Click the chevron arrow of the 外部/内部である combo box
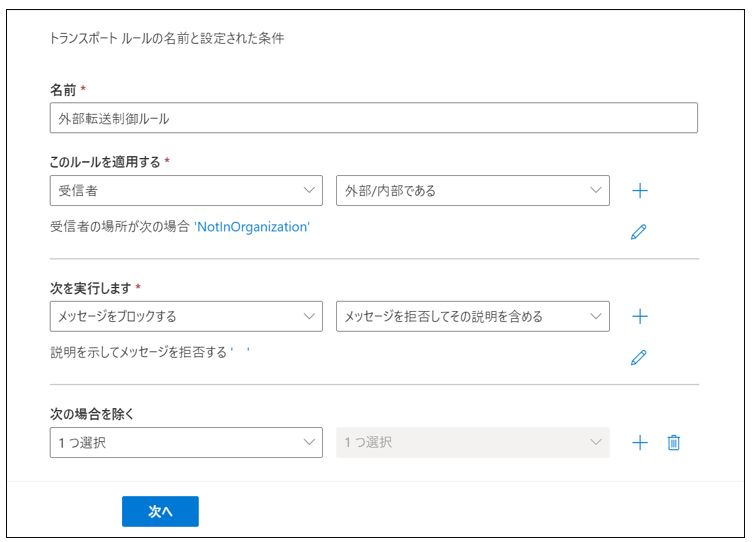Image resolution: width=752 pixels, height=542 pixels. click(596, 190)
